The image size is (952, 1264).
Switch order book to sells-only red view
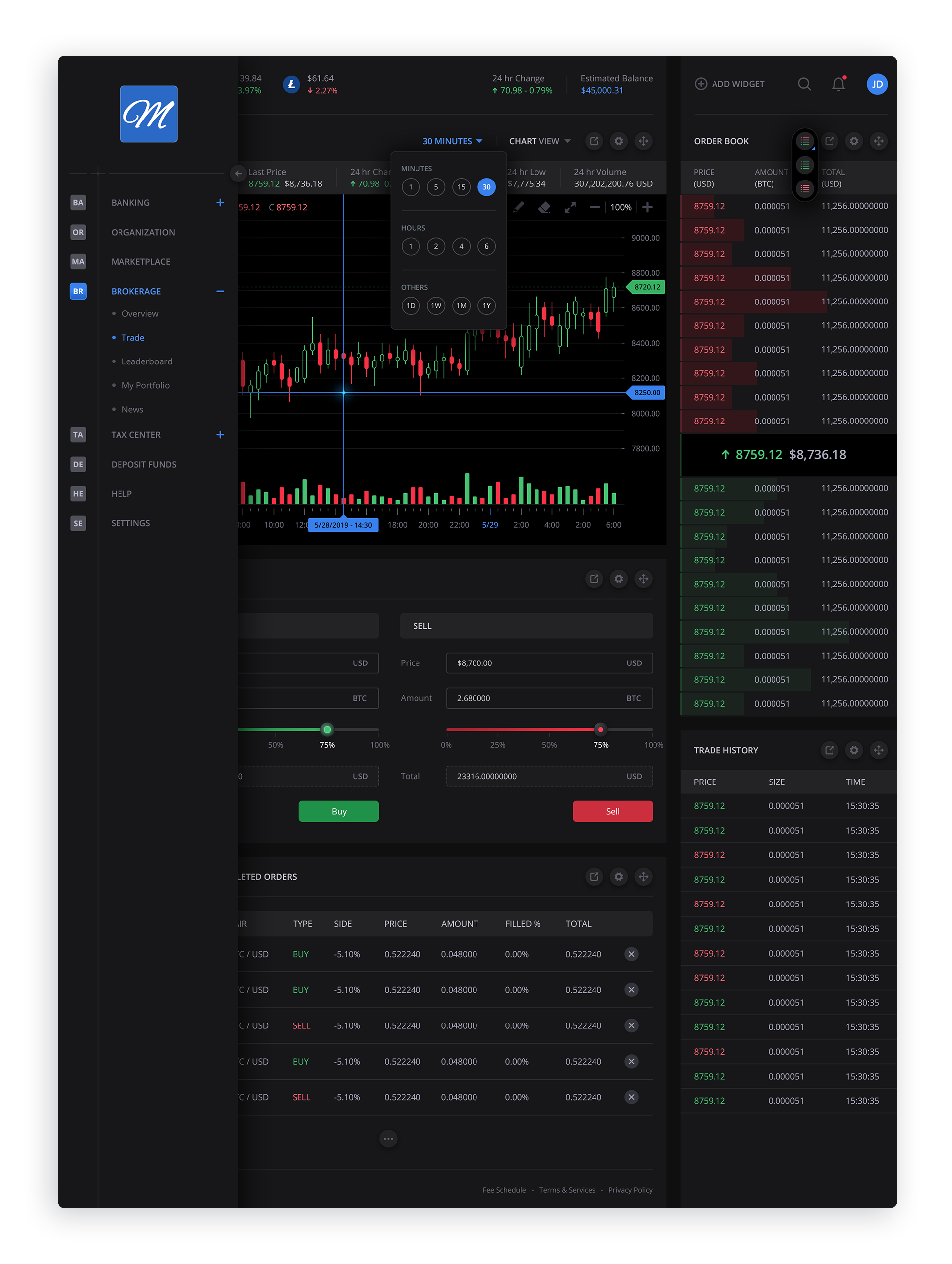805,188
